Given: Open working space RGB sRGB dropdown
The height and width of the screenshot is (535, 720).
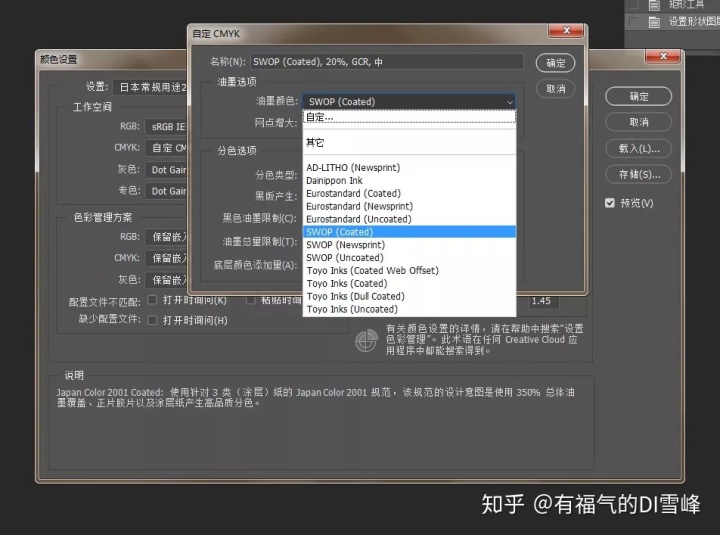Looking at the screenshot, I should click(x=166, y=127).
